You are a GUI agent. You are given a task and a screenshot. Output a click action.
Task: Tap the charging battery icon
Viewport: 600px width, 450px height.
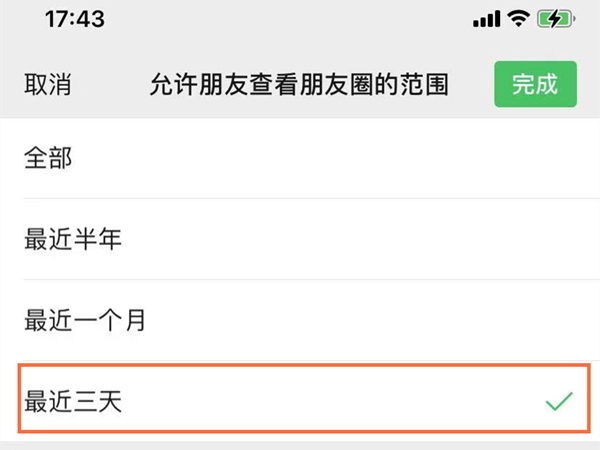pos(553,19)
